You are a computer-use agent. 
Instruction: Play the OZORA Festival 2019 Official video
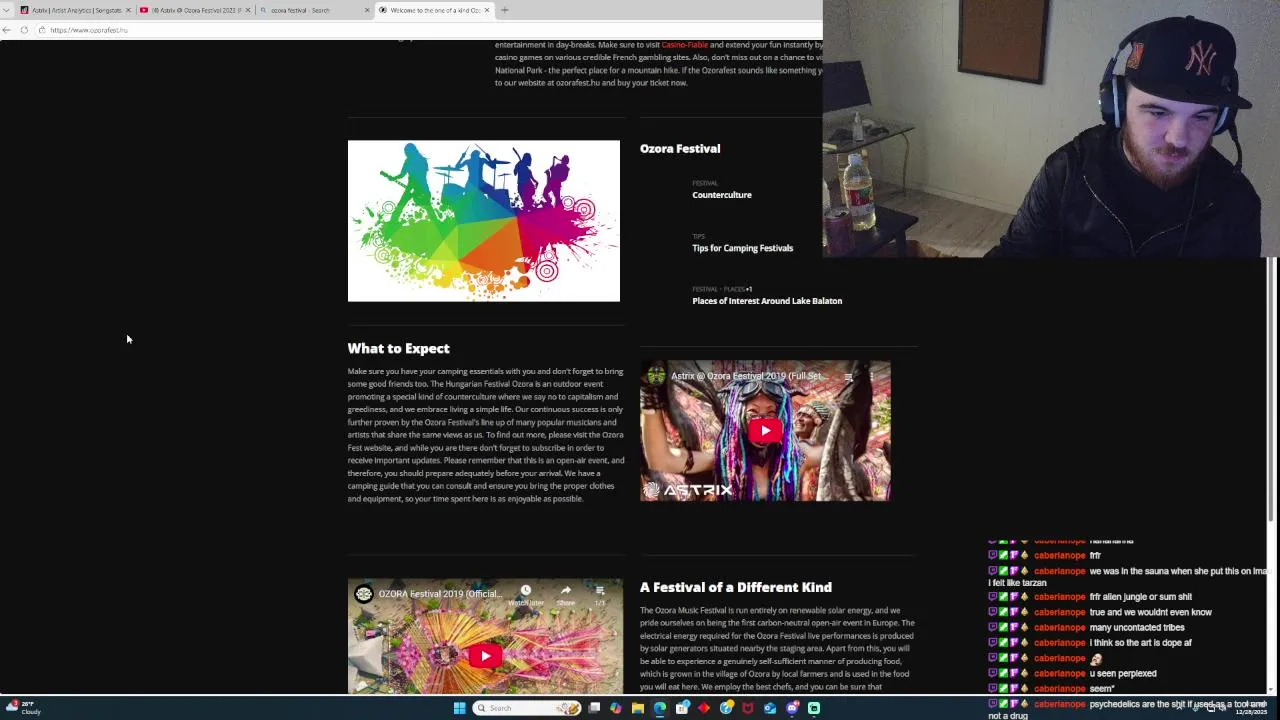point(485,656)
